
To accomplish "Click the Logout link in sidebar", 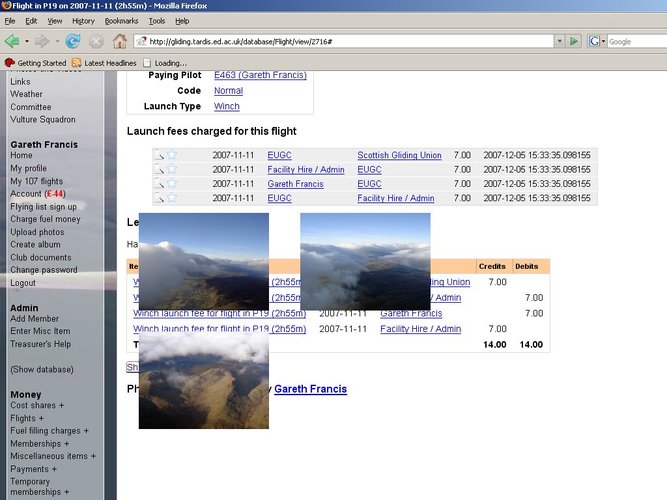I will (23, 283).
